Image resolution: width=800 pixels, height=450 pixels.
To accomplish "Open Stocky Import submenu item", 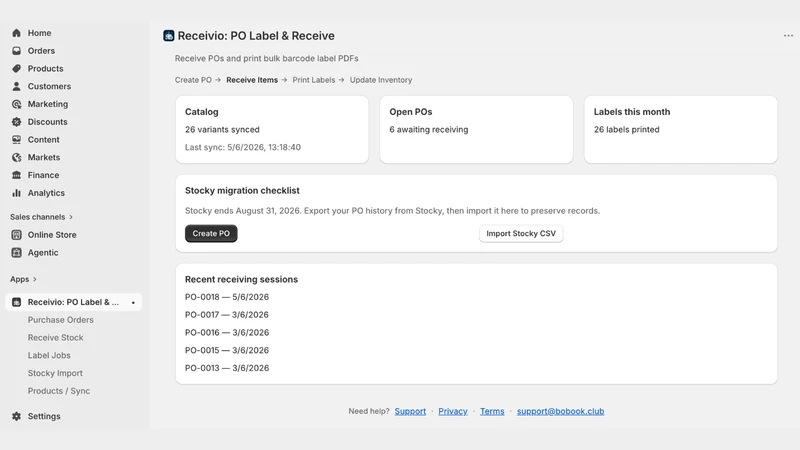I will tap(55, 373).
